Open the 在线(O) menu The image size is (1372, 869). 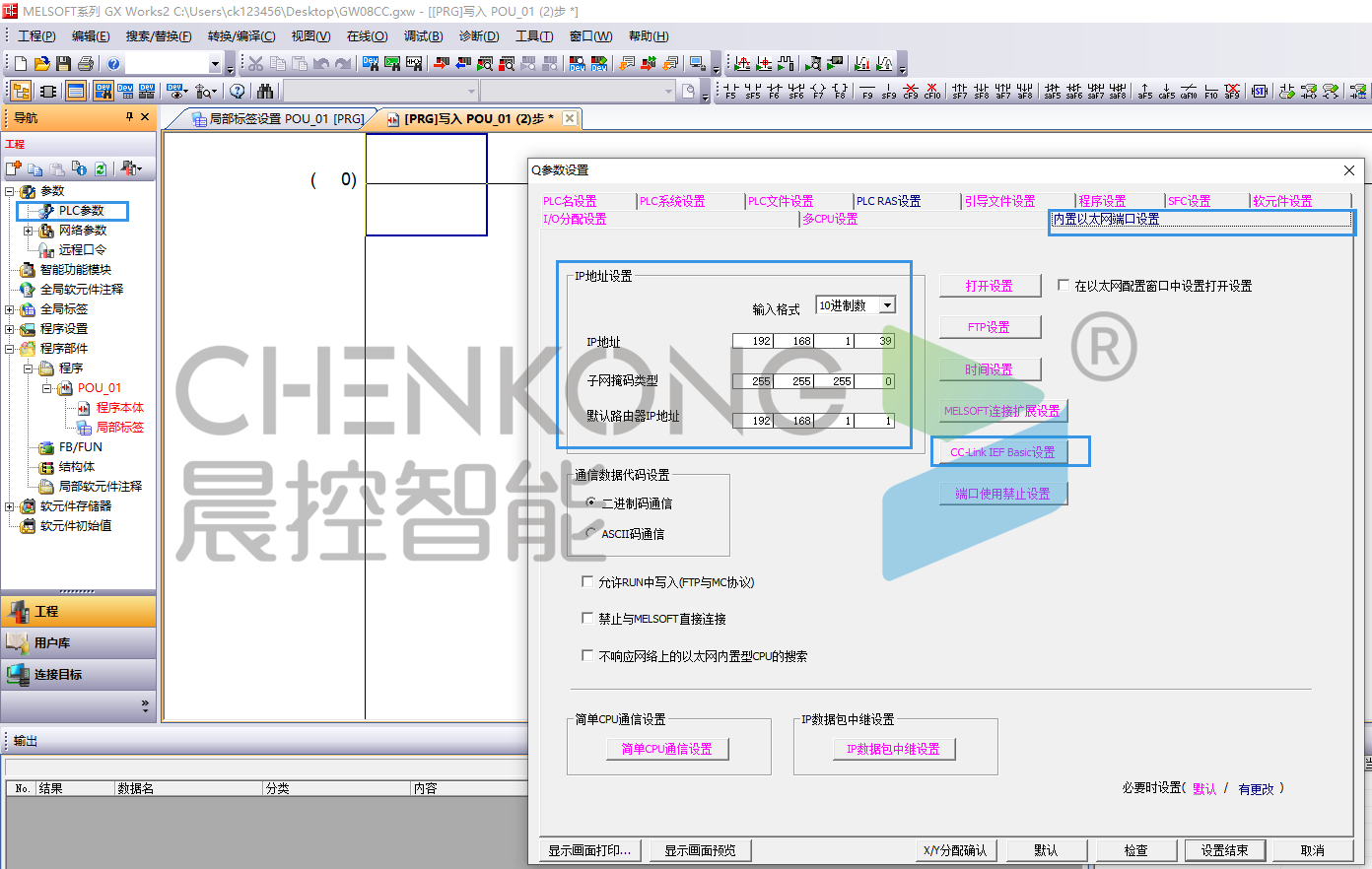coord(367,36)
